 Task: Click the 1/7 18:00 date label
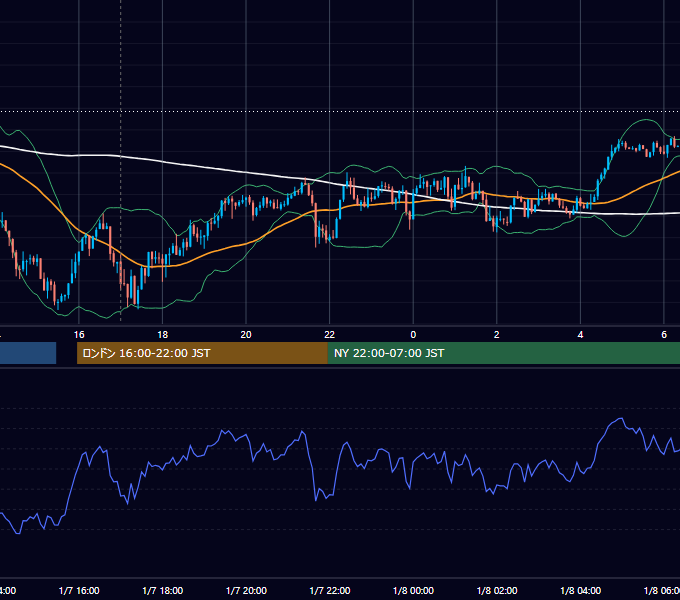tap(163, 590)
